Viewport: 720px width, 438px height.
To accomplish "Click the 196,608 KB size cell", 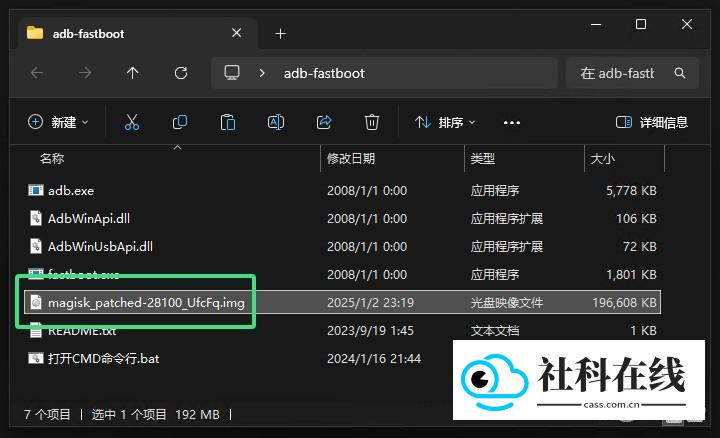I will click(624, 303).
